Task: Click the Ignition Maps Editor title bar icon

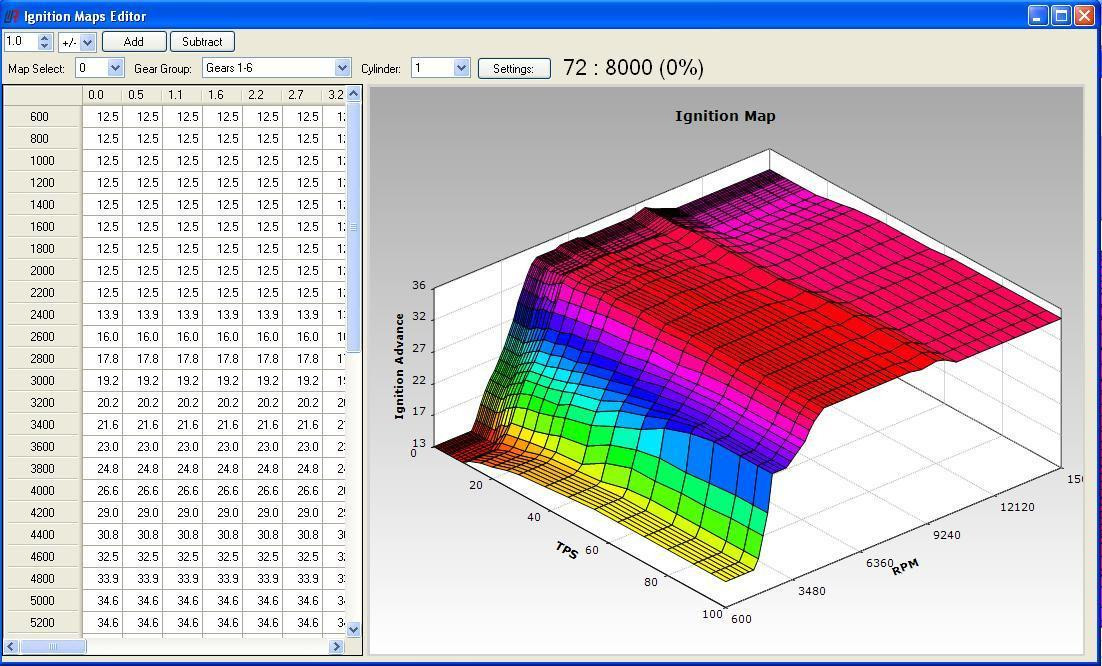Action: click(x=10, y=16)
